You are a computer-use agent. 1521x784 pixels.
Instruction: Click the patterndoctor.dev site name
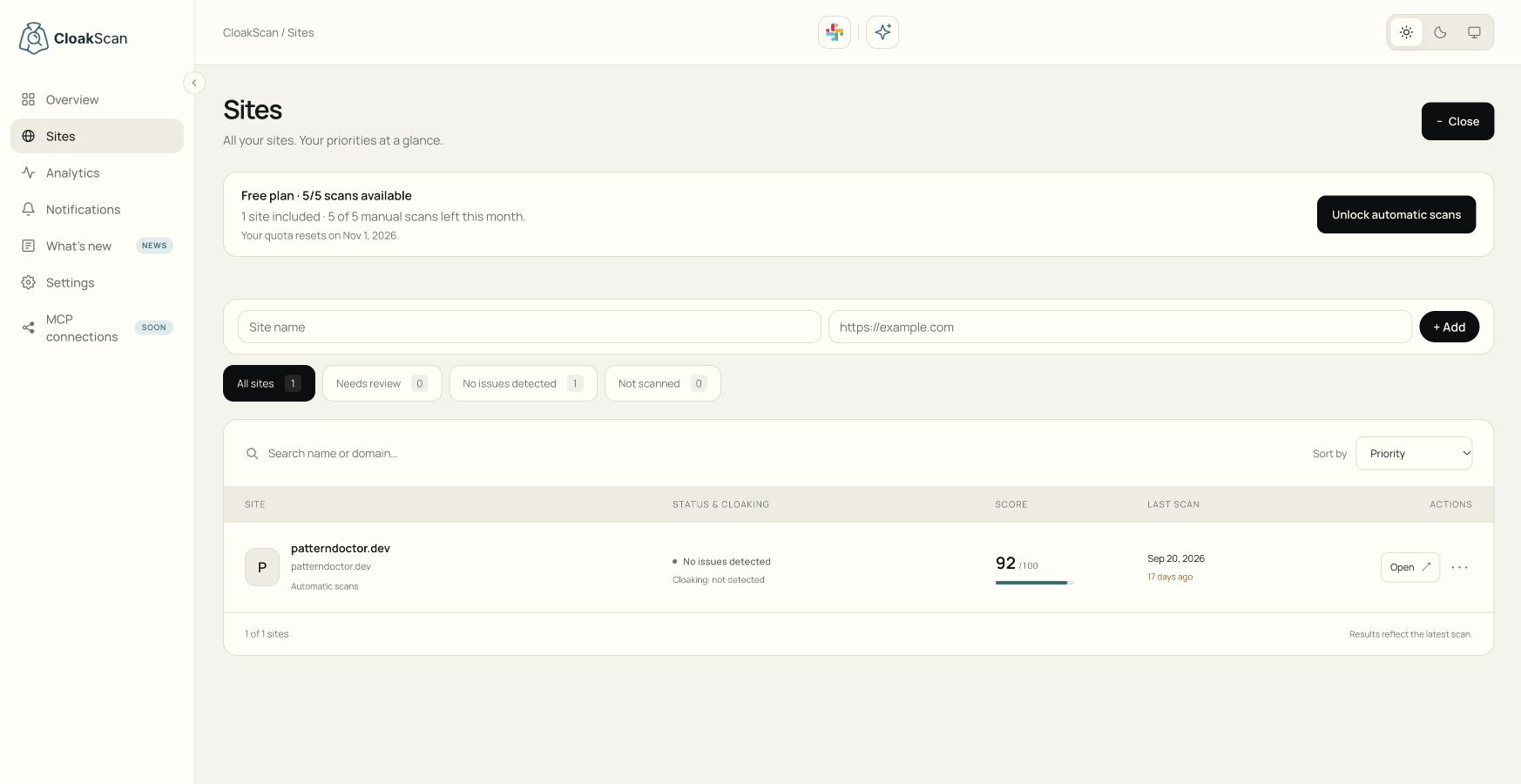(x=341, y=548)
